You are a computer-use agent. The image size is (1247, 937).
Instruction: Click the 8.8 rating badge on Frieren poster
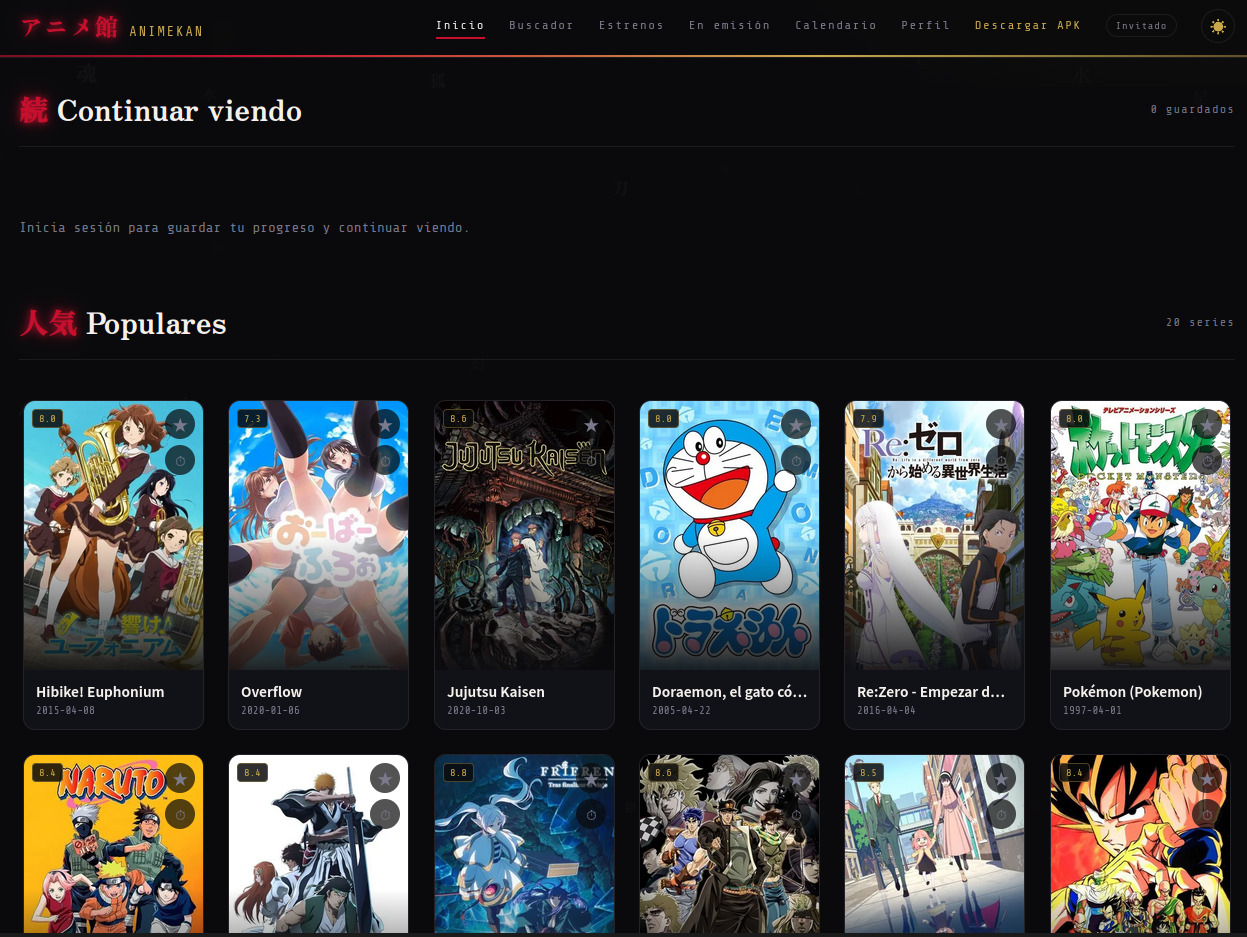pyautogui.click(x=458, y=772)
